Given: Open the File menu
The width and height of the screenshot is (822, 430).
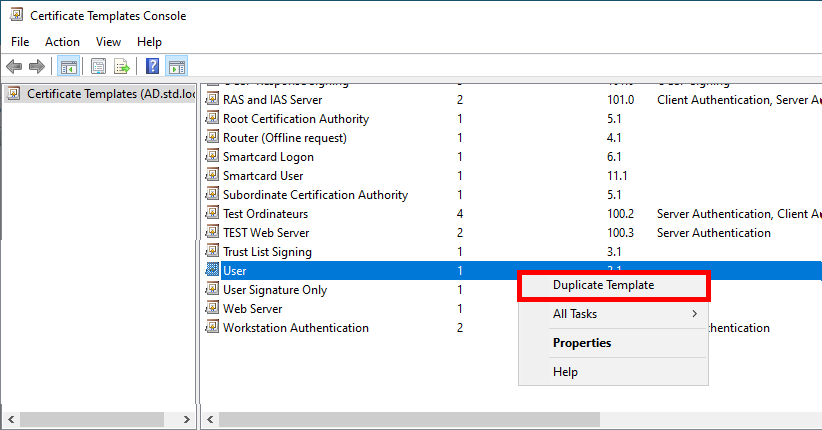Looking at the screenshot, I should pyautogui.click(x=20, y=42).
